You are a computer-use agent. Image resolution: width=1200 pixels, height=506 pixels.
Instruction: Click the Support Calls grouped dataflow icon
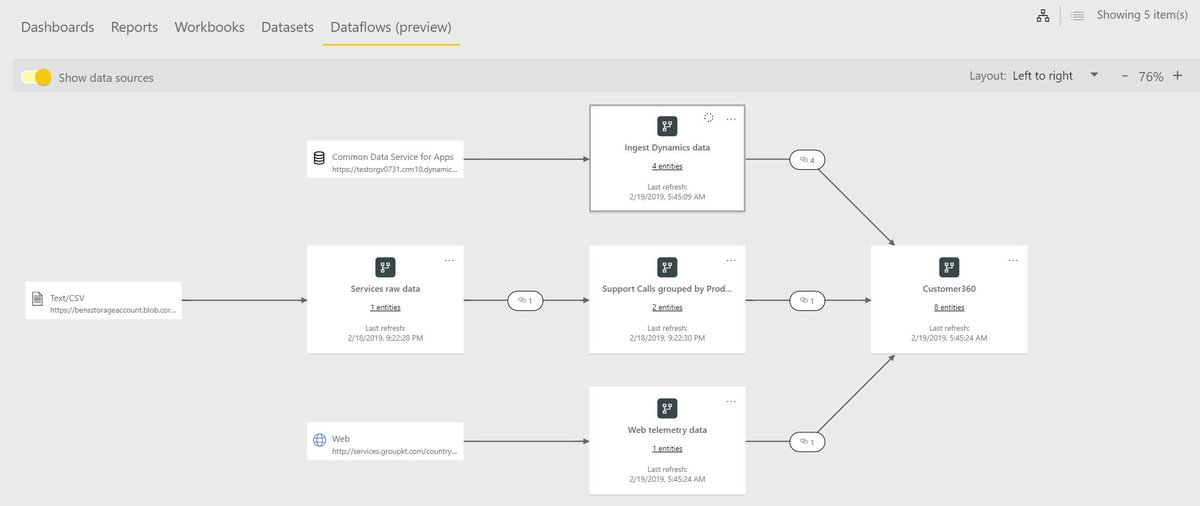[x=667, y=267]
